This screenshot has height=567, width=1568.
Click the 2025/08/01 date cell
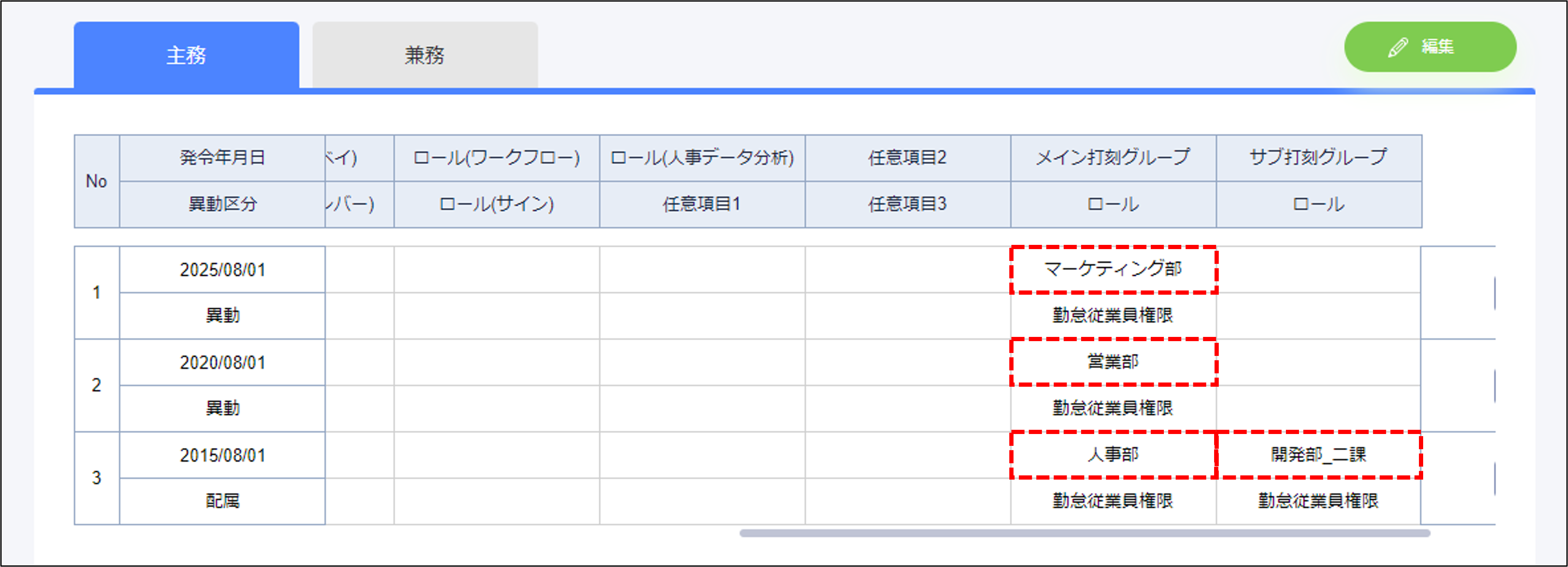(x=222, y=269)
